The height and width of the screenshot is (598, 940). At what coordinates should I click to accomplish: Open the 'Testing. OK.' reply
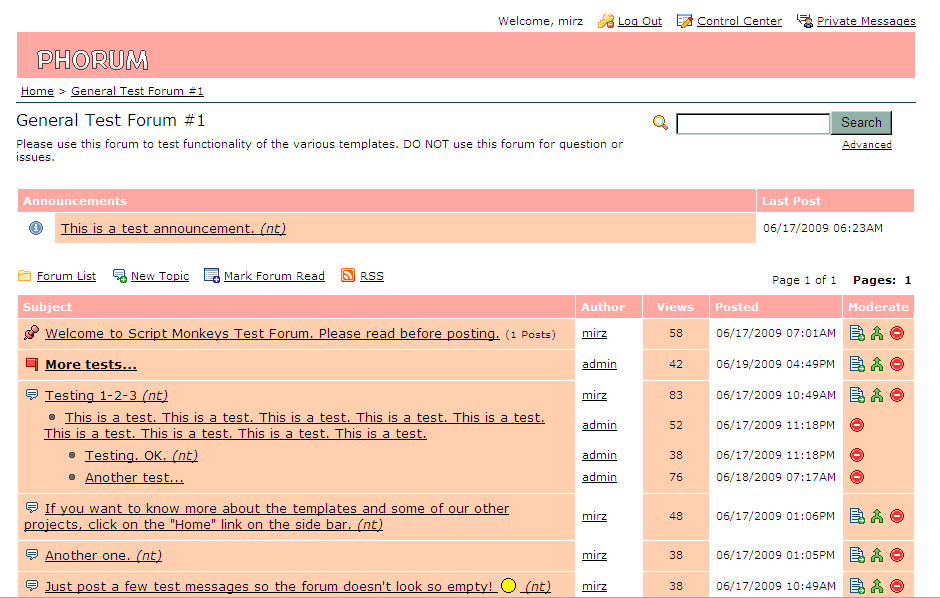point(141,455)
